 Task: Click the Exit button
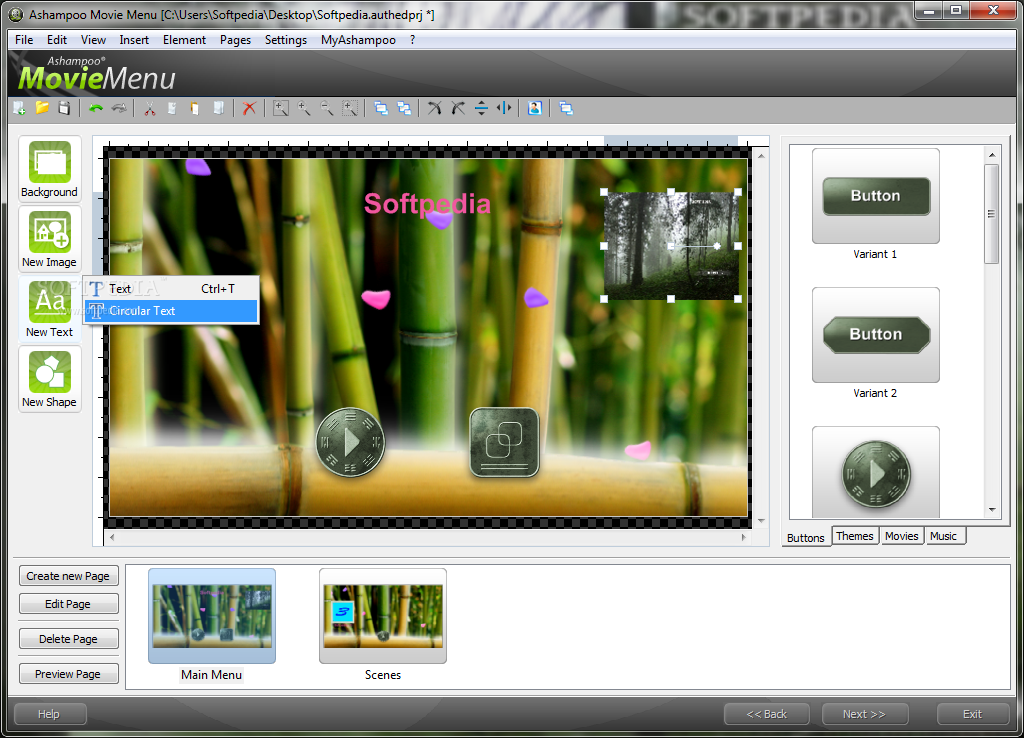point(972,714)
